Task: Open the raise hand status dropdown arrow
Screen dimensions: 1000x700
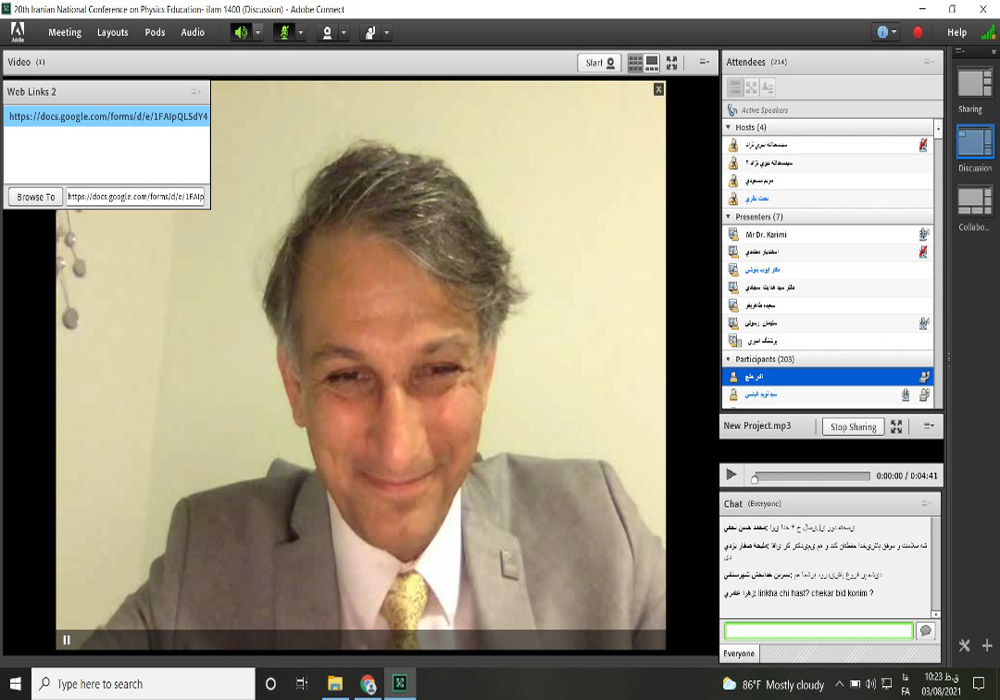Action: pos(387,32)
